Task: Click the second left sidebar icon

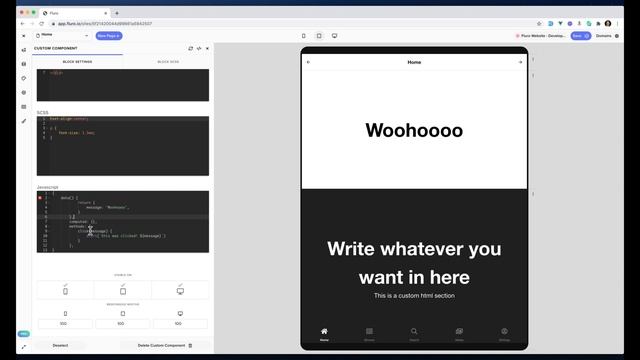Action: click(24, 64)
